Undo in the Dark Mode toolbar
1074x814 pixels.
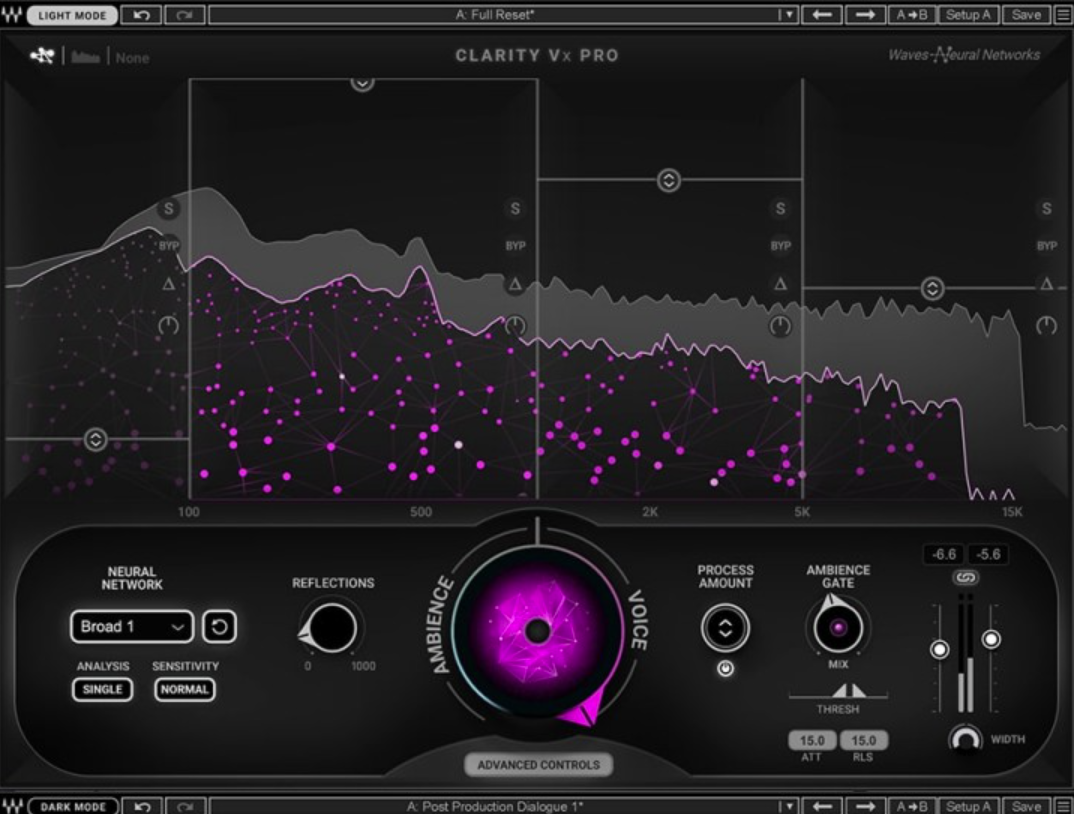tap(142, 806)
